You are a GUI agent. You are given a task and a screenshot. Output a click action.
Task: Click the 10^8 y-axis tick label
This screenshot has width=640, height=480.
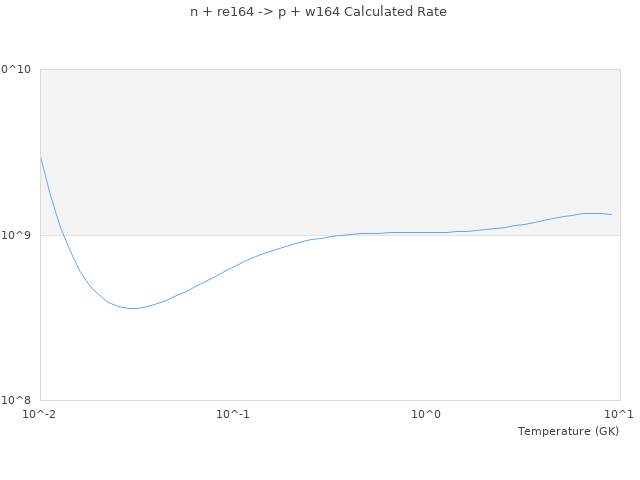tap(16, 400)
